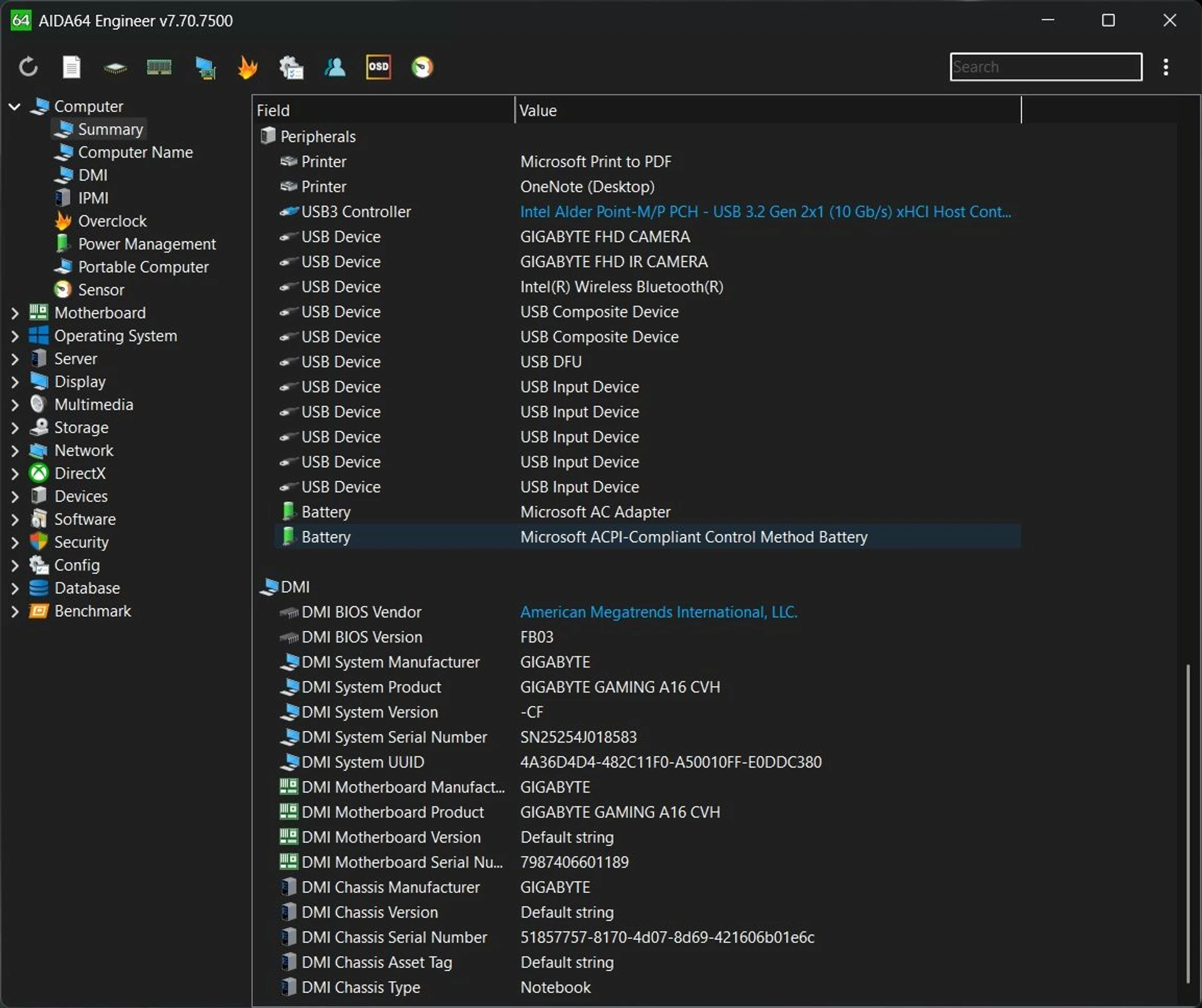Click the monitor diagnostics toolbar icon
The width and height of the screenshot is (1202, 1008).
click(205, 67)
